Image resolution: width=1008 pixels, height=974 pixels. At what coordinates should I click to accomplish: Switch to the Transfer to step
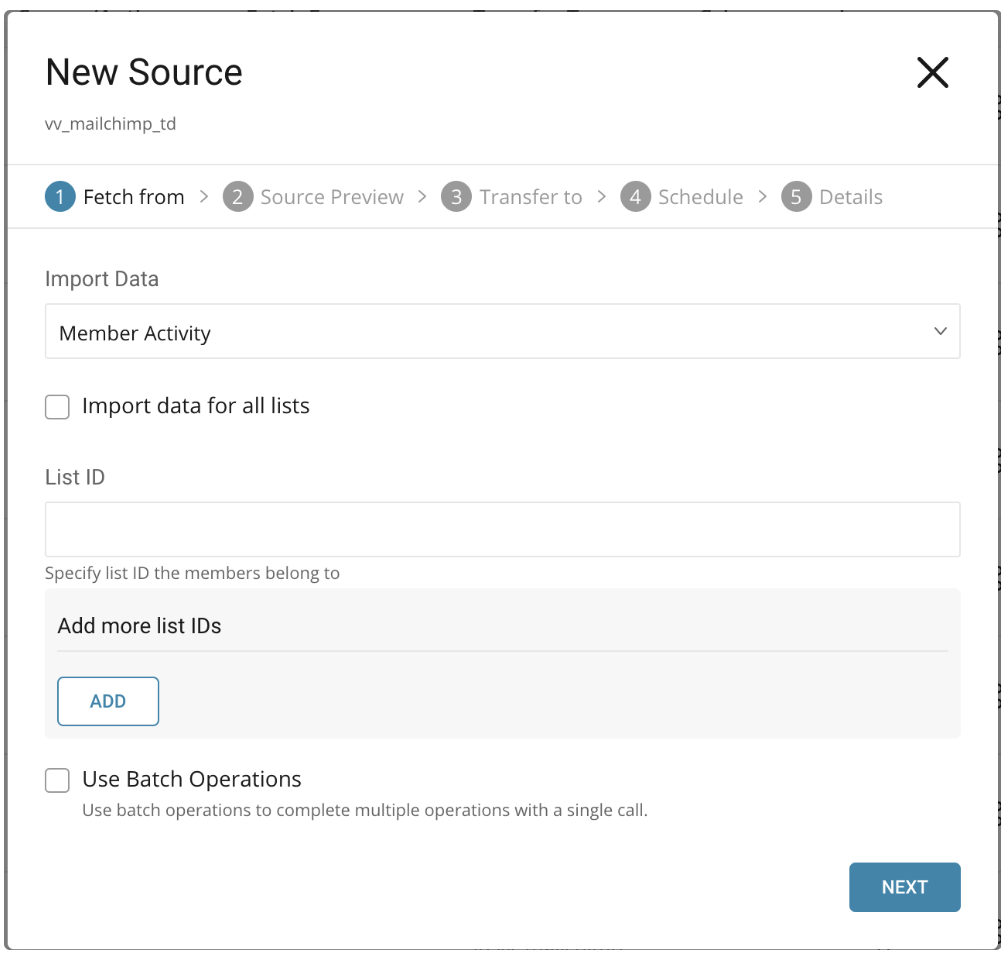530,197
